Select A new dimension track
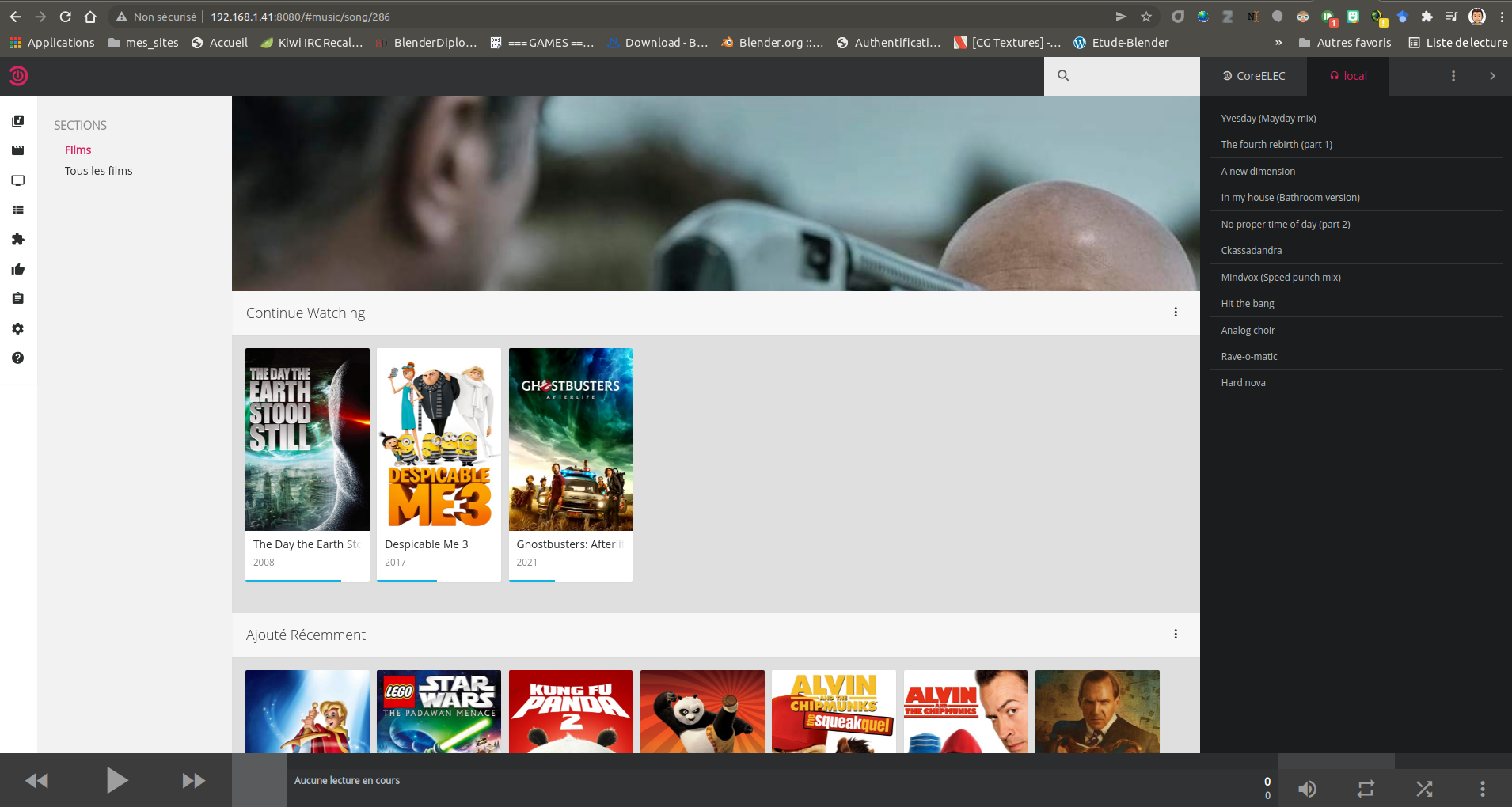 click(x=1356, y=171)
